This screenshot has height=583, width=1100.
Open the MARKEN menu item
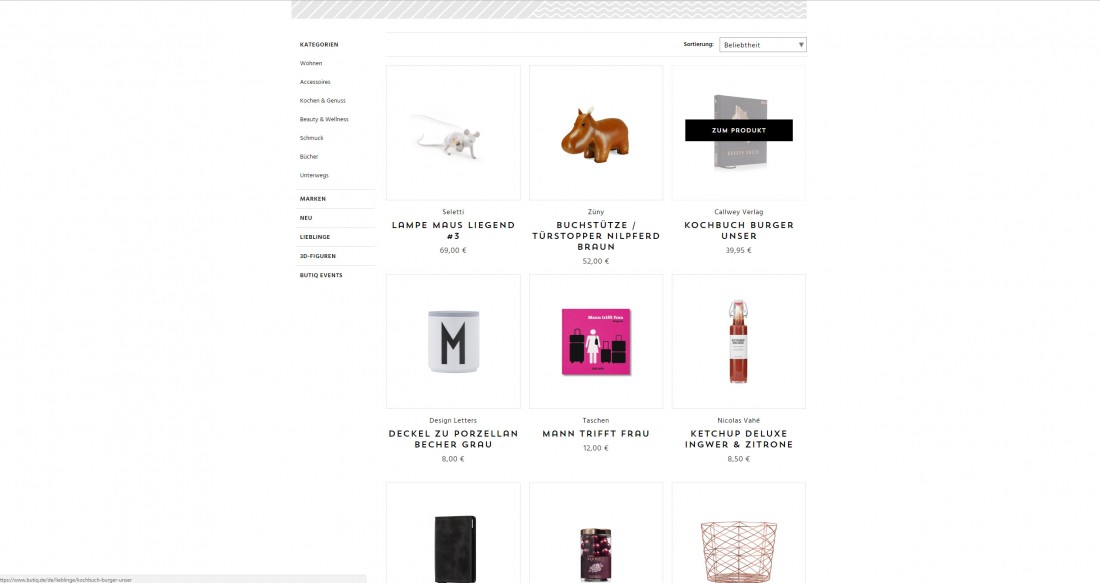(x=313, y=199)
